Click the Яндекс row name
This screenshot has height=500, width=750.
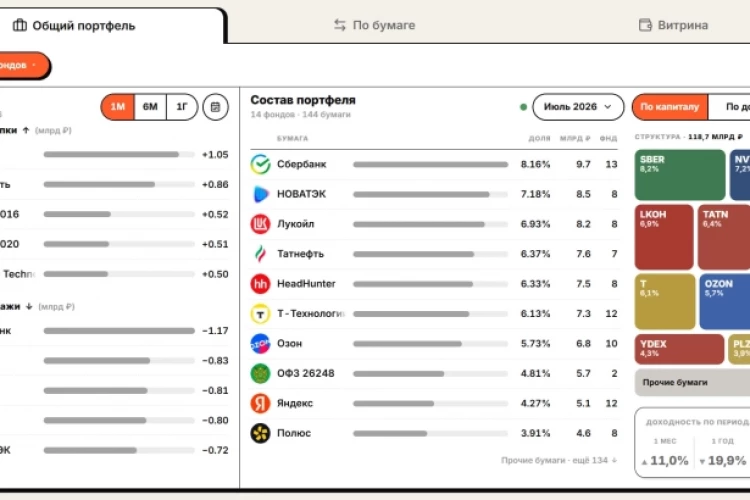click(295, 403)
